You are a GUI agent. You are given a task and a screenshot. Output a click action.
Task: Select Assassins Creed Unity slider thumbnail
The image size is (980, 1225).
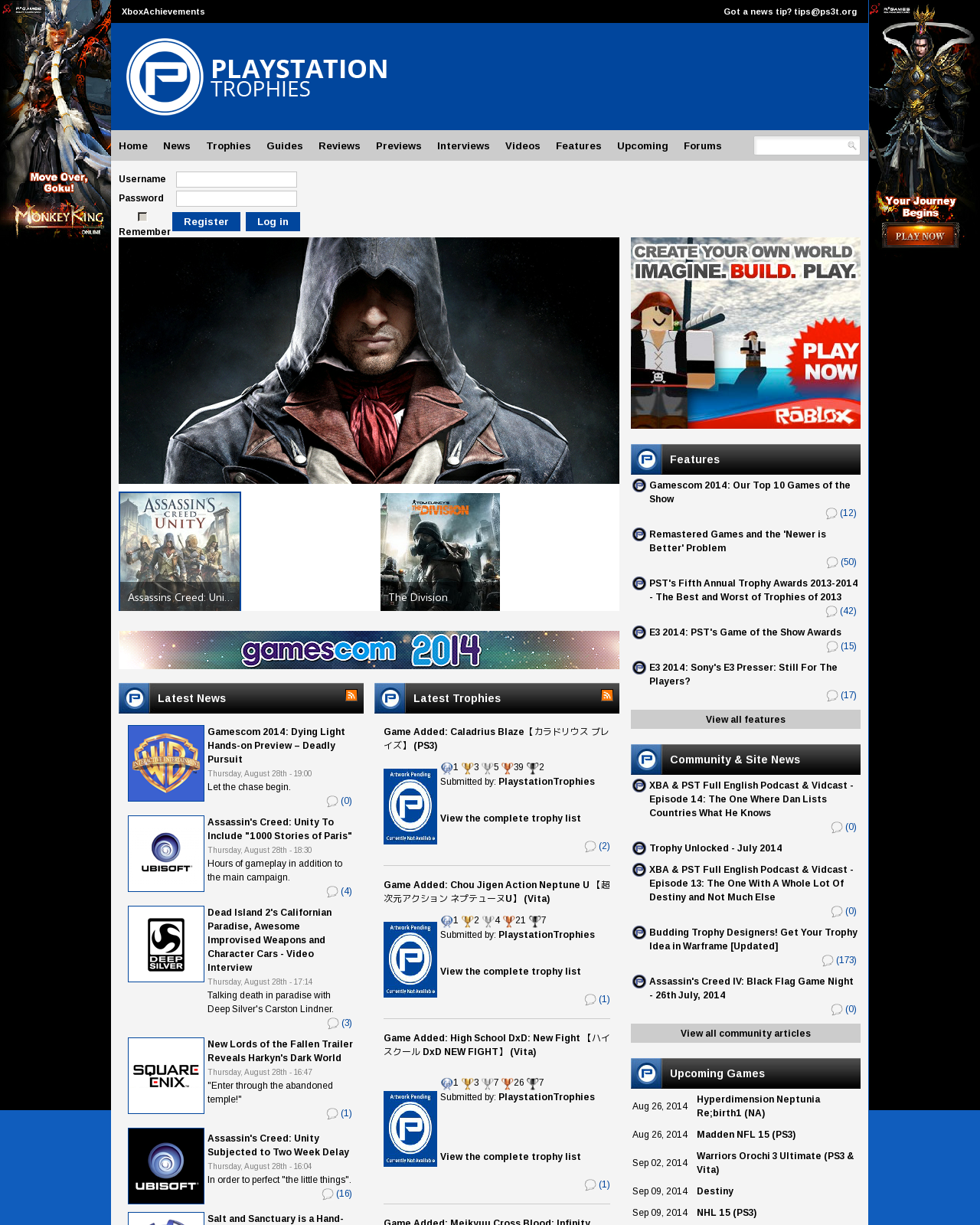180,551
